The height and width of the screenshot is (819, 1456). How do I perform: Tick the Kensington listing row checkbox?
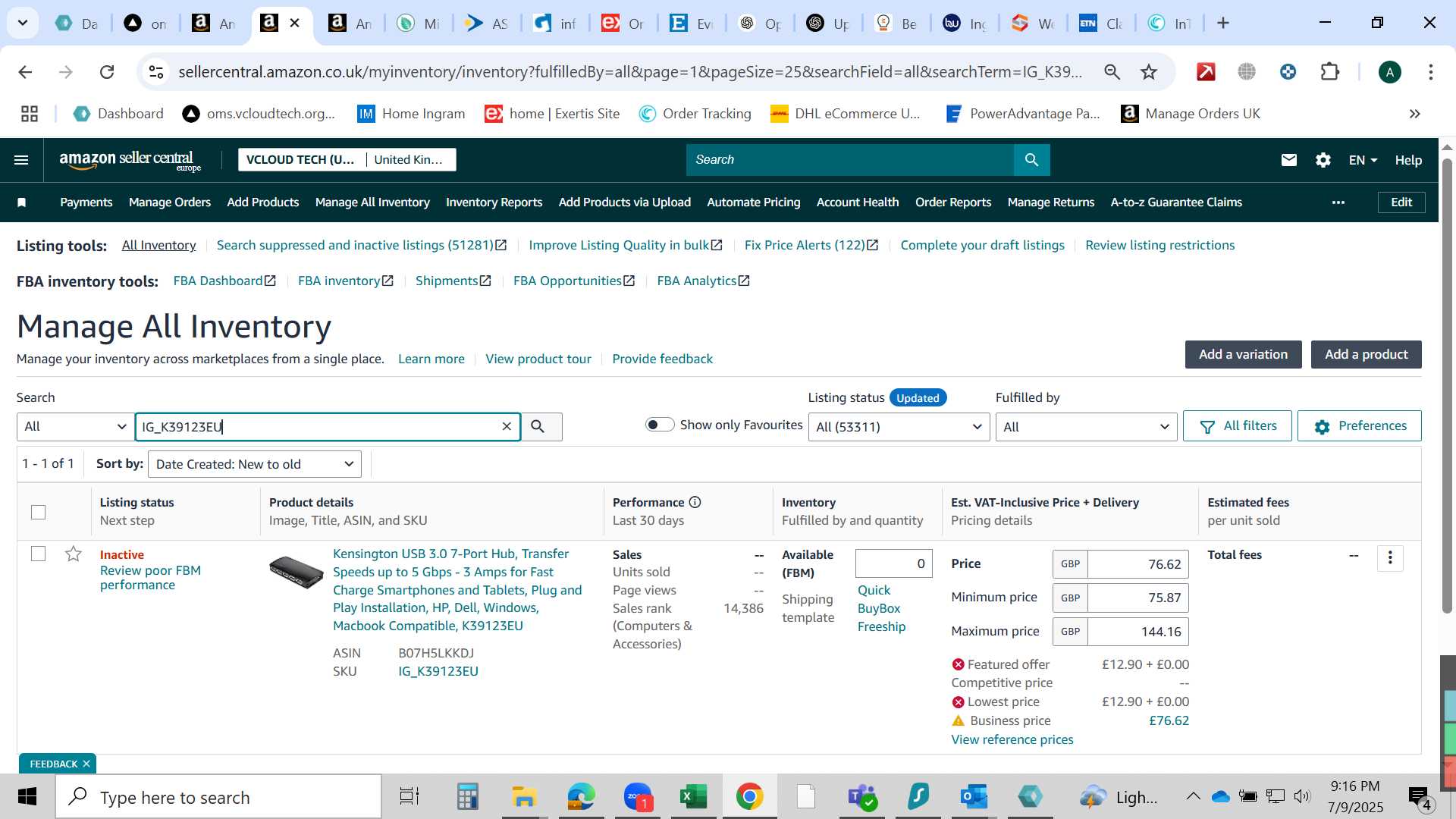39,554
